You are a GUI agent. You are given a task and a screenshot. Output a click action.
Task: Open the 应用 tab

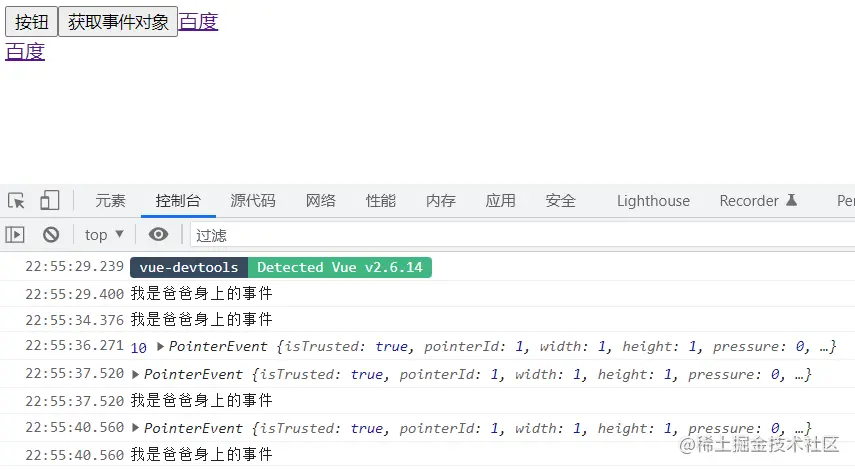(x=501, y=201)
